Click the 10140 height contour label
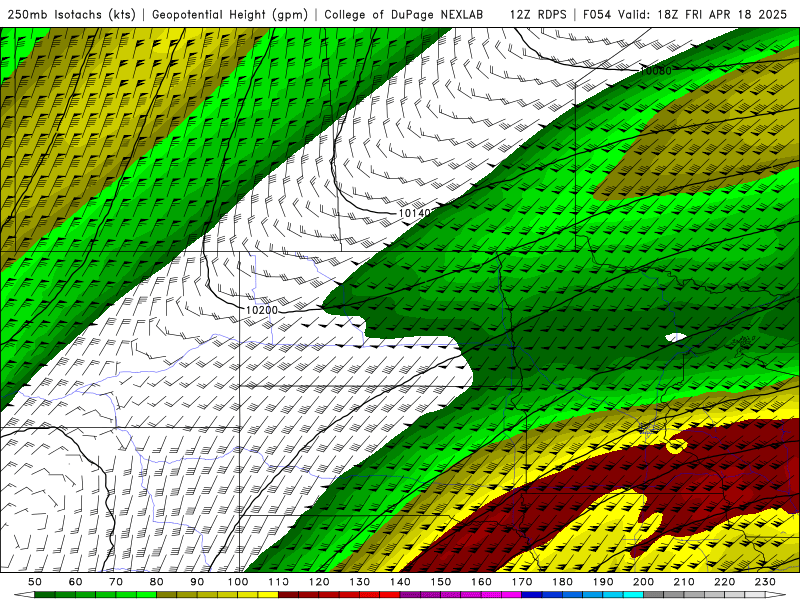 coord(416,213)
